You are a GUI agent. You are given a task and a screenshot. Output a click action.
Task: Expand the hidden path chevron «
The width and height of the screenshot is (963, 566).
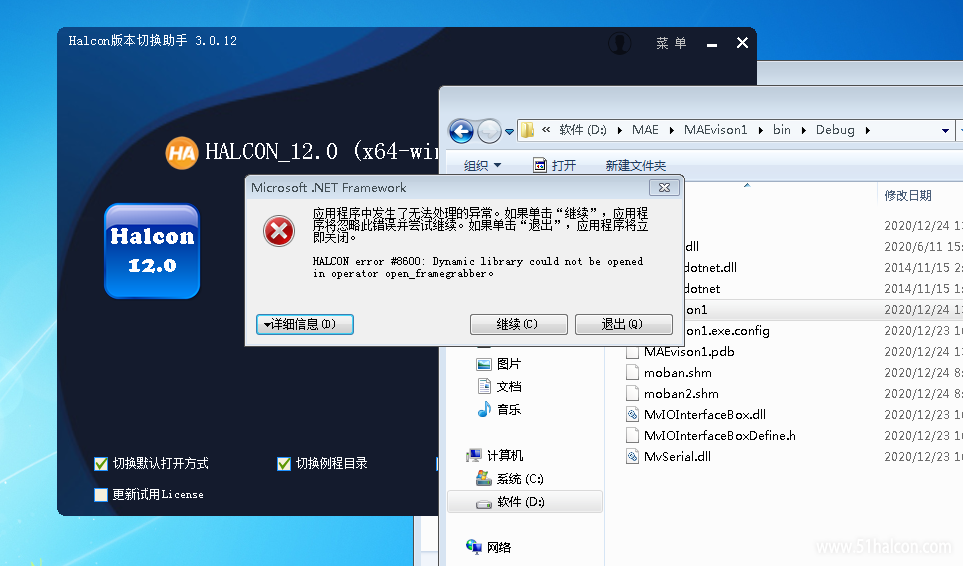[546, 130]
